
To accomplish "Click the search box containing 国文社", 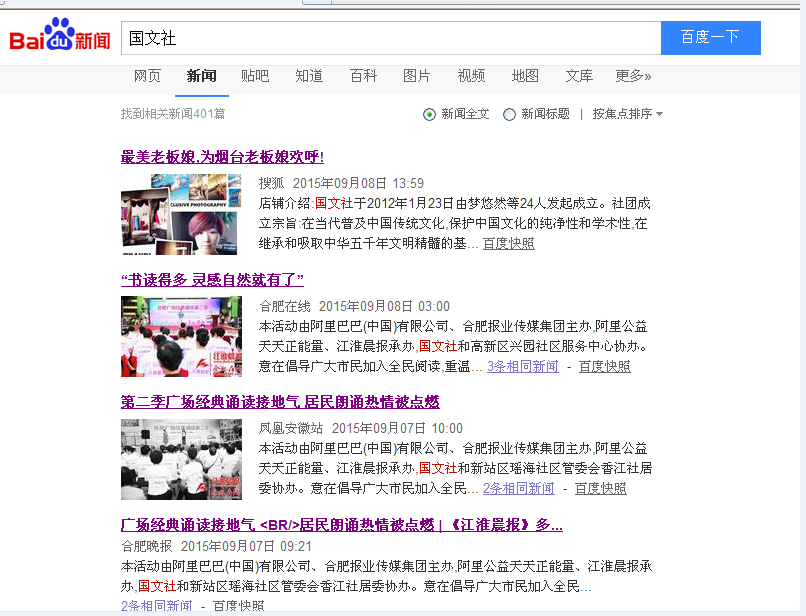I will [391, 38].
